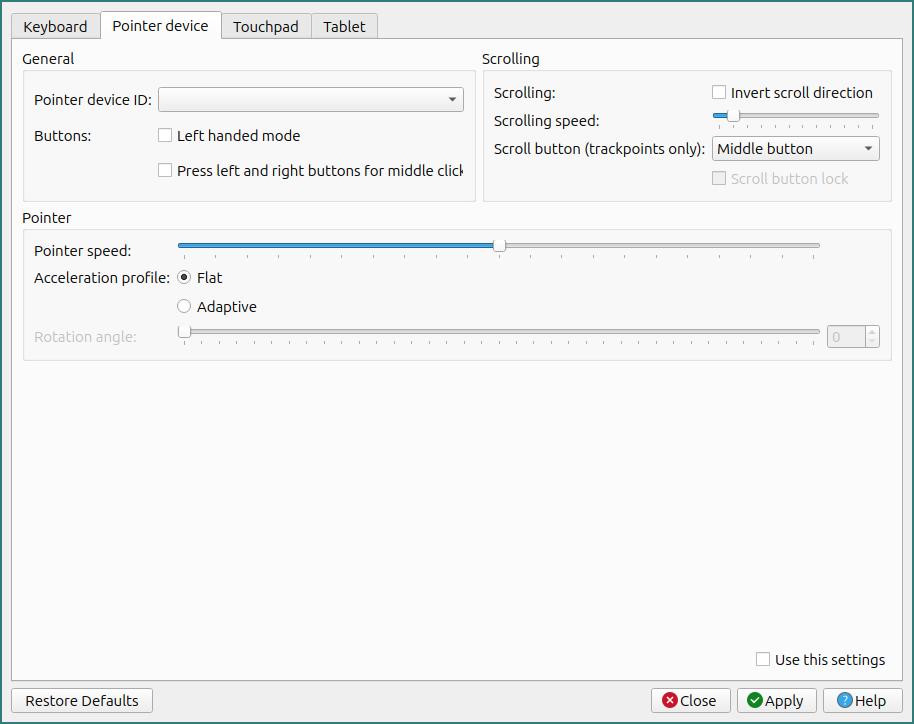Expand the Scroll button Middle button dropdown

tap(796, 149)
